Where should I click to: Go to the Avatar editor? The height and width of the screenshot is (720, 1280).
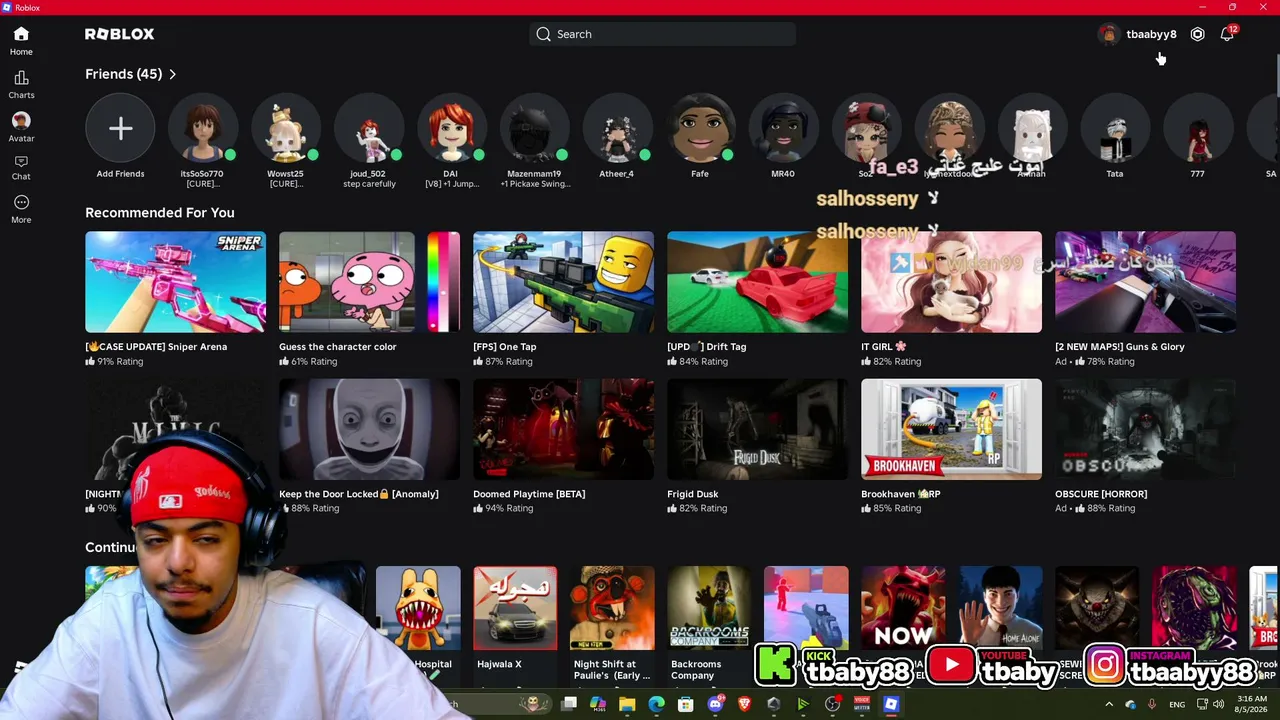[21, 127]
